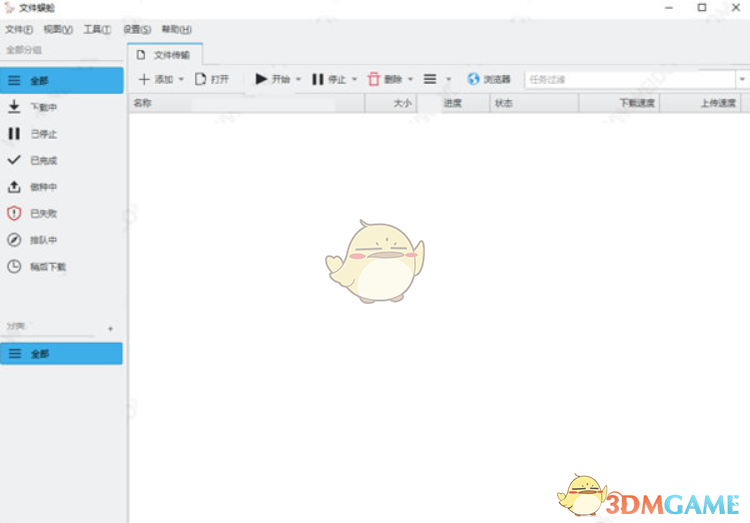Sort by the 名称 column header
The height and width of the screenshot is (523, 750).
(x=246, y=103)
